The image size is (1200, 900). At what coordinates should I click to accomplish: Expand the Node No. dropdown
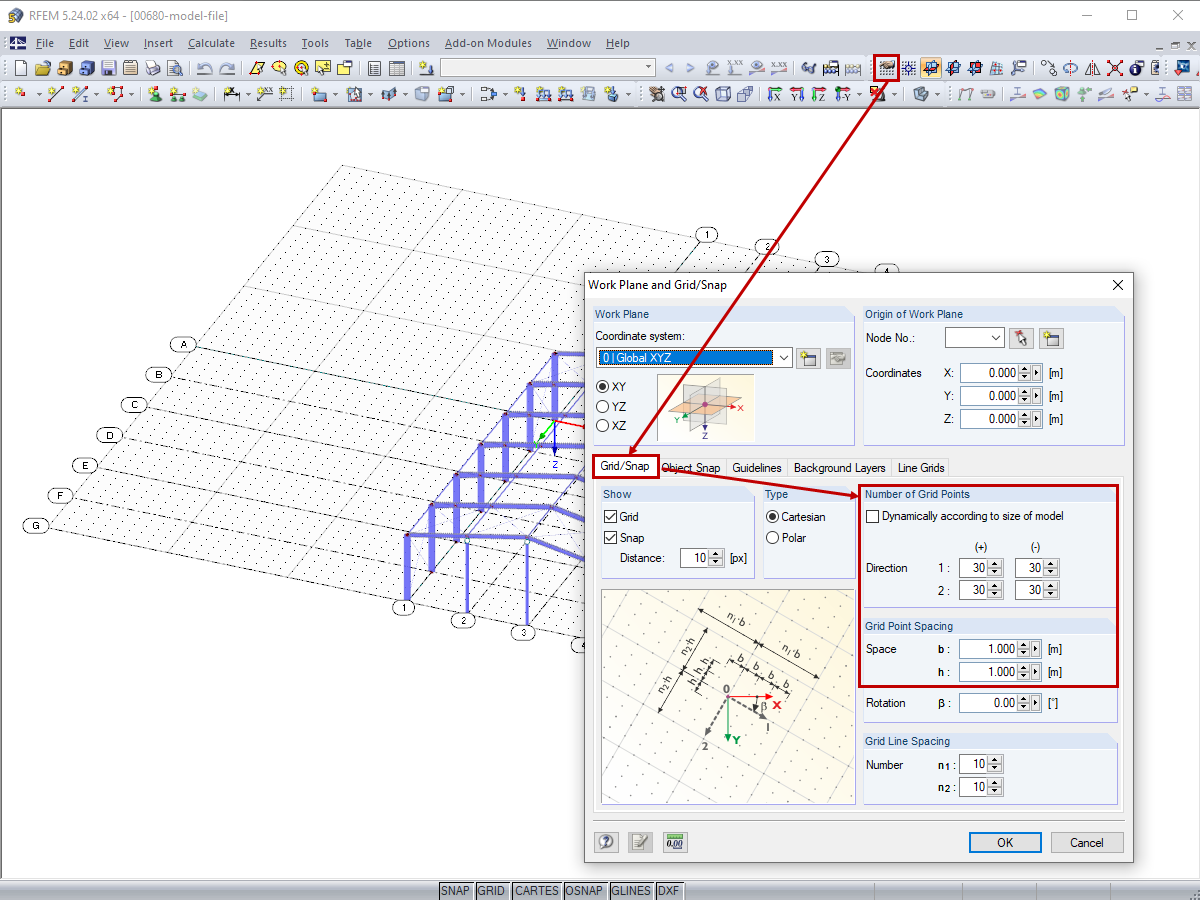pos(997,338)
